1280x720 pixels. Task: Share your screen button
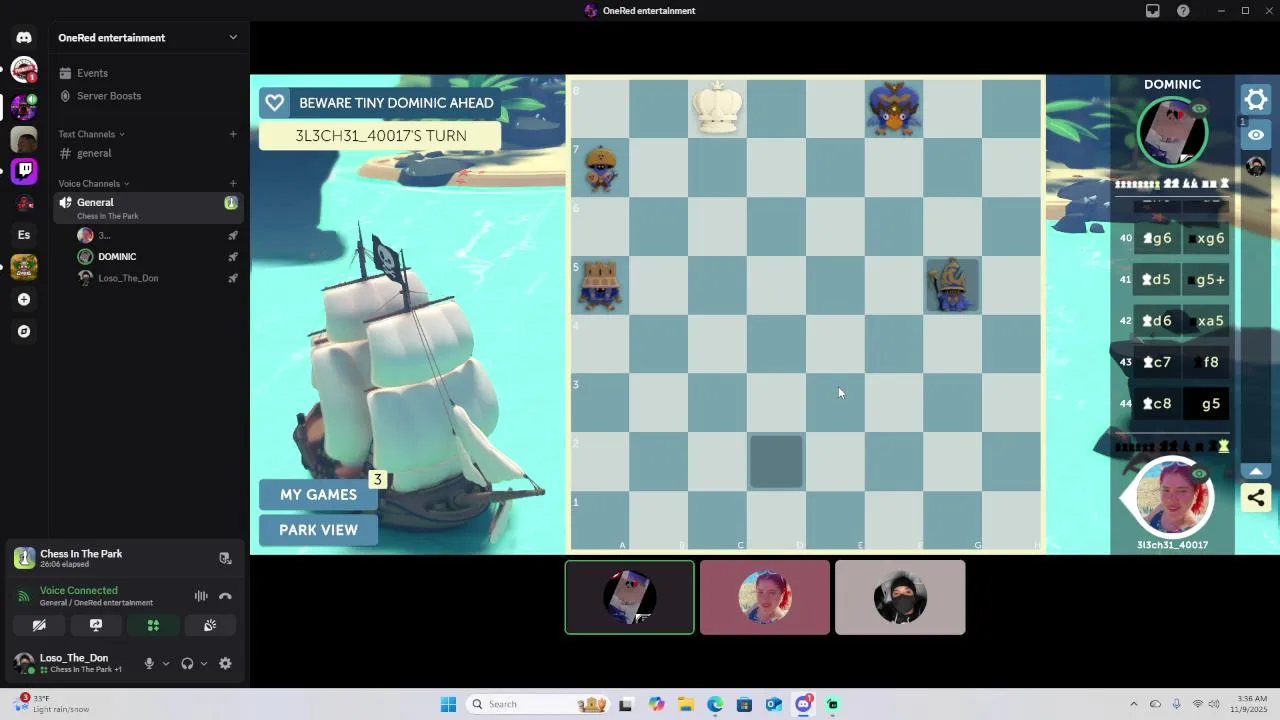96,625
